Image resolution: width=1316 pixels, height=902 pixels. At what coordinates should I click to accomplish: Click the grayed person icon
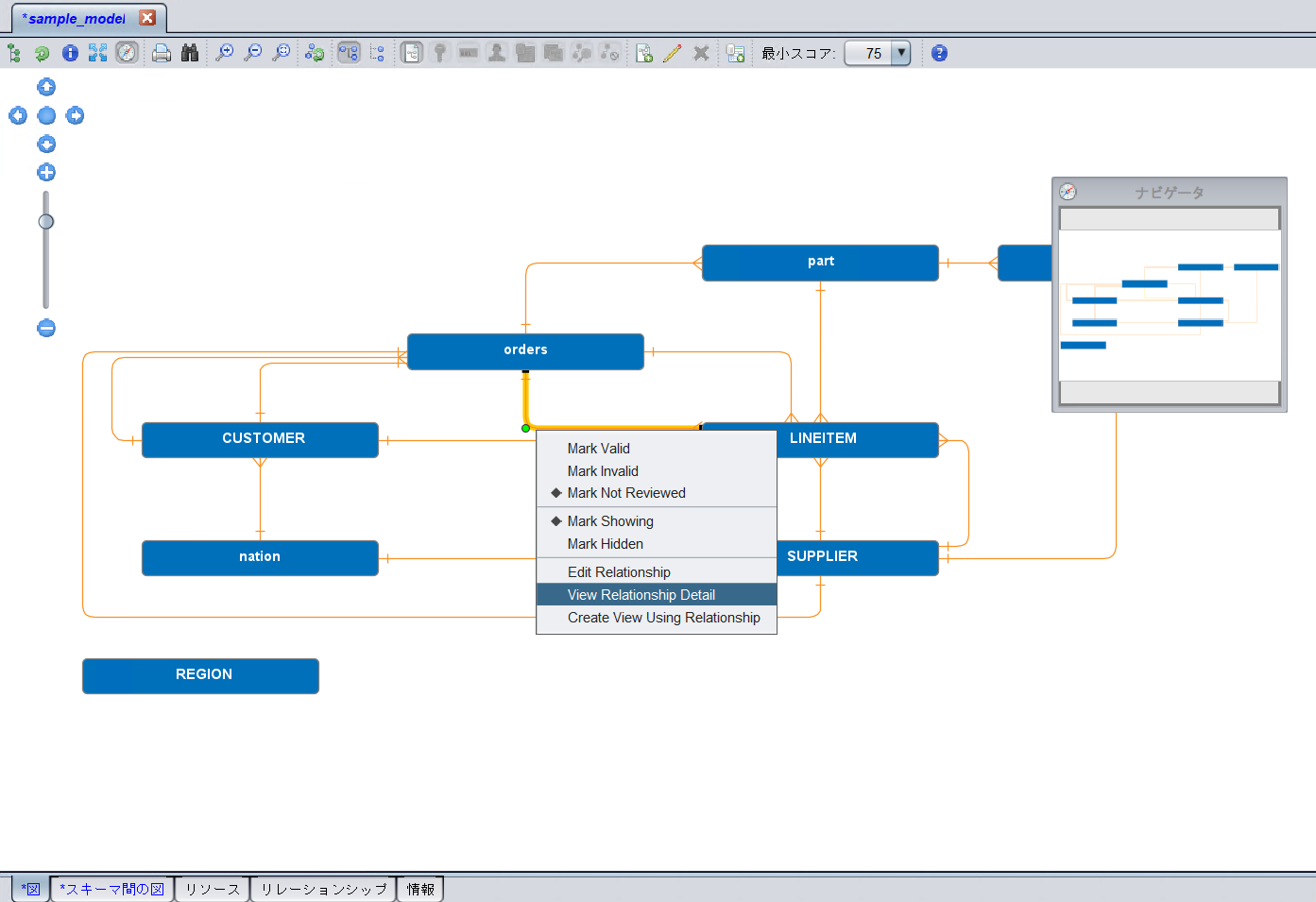[x=496, y=53]
